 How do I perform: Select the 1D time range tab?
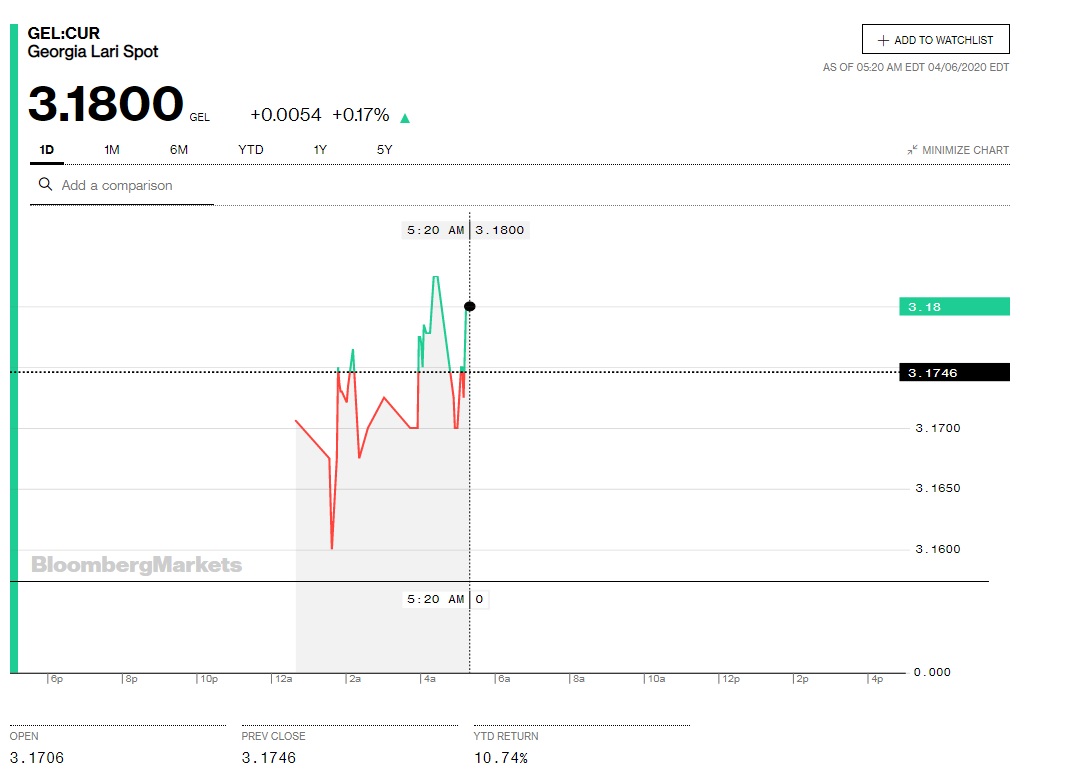(x=46, y=150)
